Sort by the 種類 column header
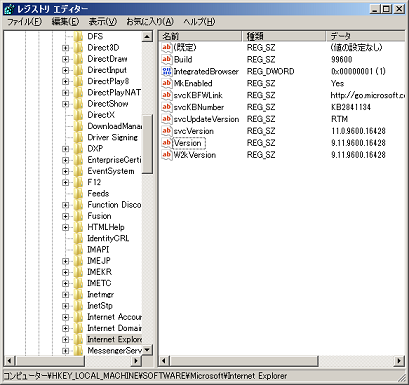 click(x=284, y=36)
